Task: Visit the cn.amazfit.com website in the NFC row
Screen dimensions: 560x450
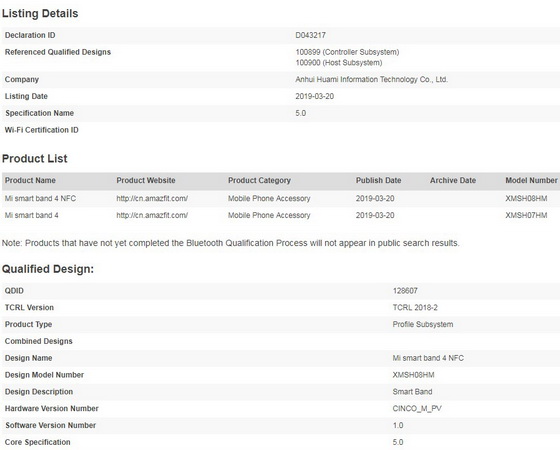Action: [152, 198]
